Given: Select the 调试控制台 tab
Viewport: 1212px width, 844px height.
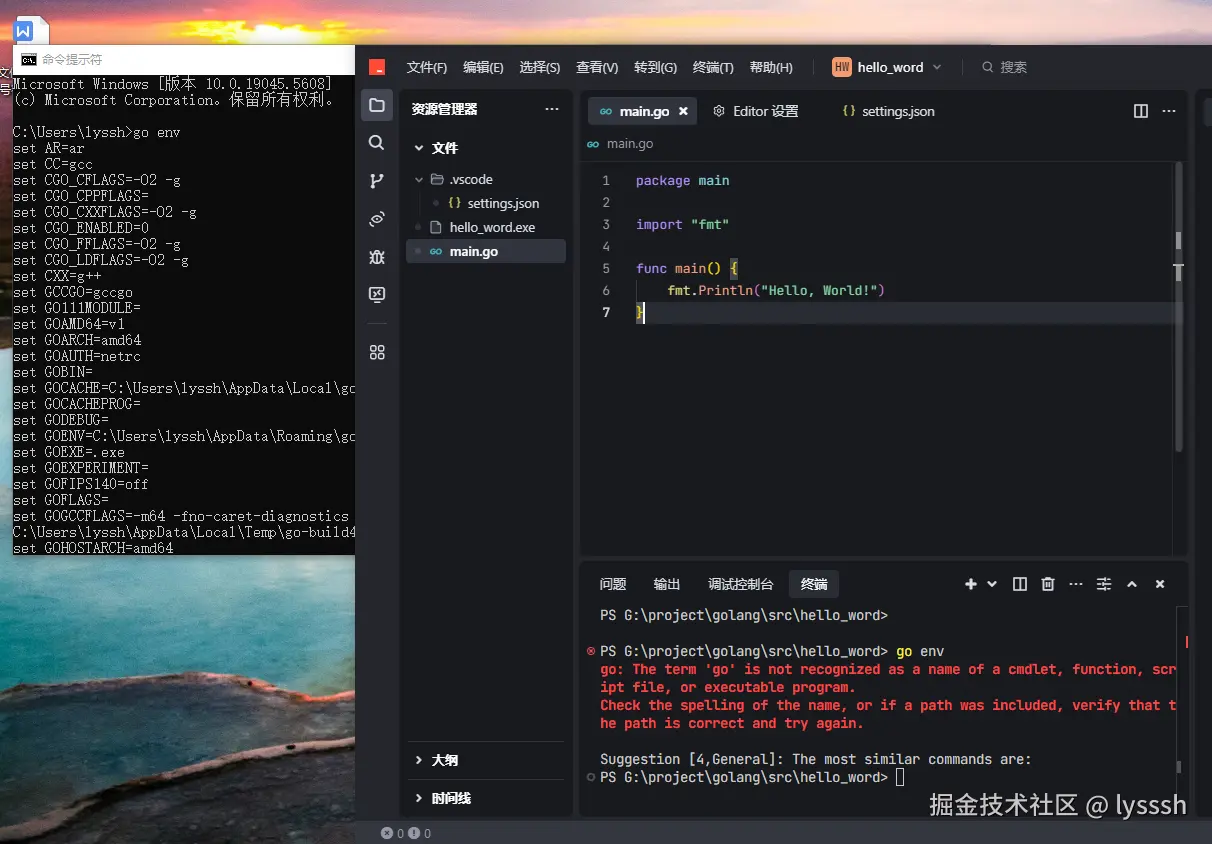Looking at the screenshot, I should click(740, 584).
